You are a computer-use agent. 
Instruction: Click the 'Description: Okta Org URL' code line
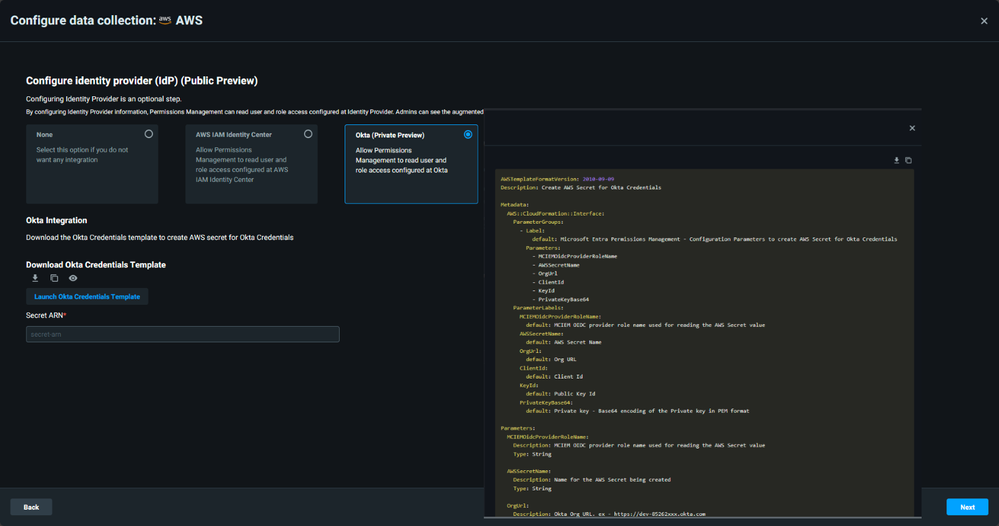pyautogui.click(x=609, y=514)
